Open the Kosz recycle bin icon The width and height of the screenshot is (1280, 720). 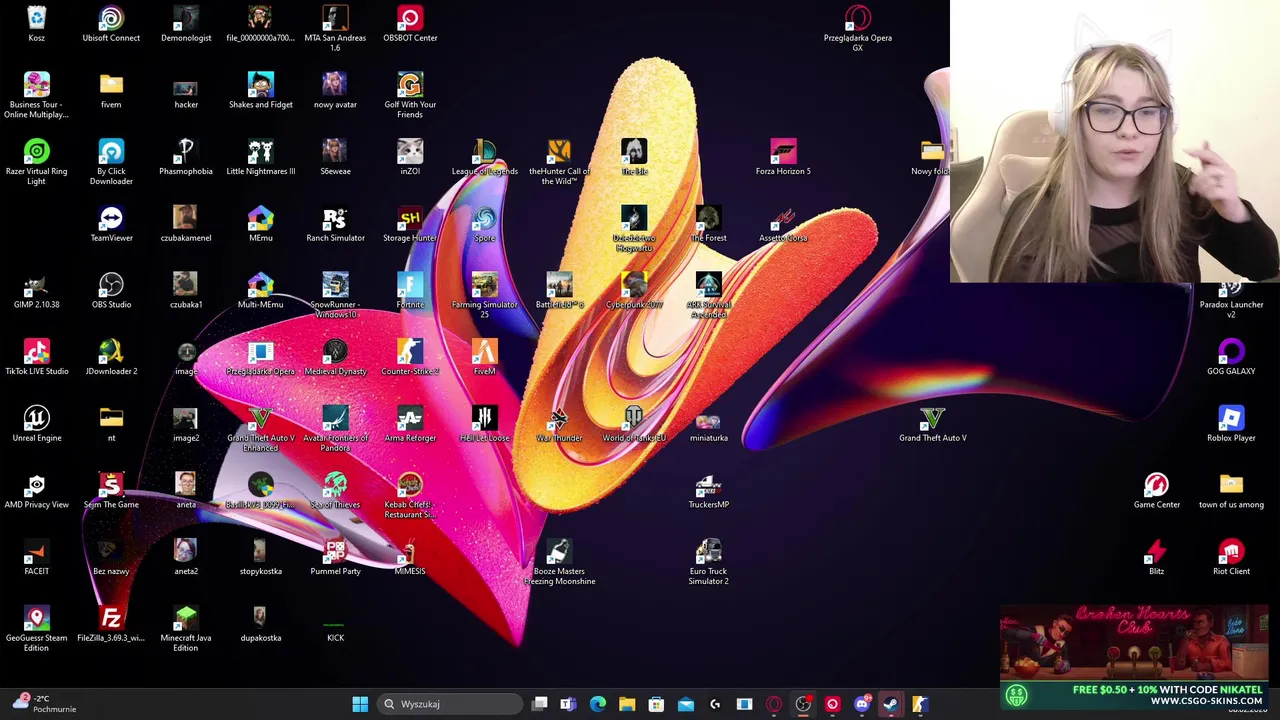pyautogui.click(x=36, y=25)
